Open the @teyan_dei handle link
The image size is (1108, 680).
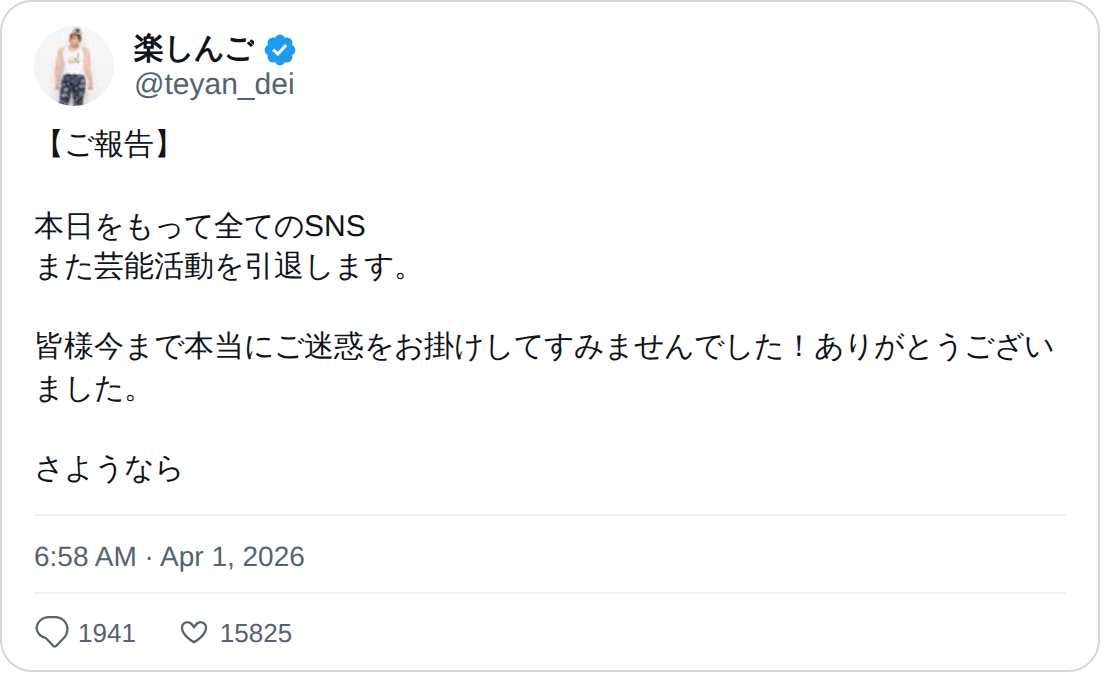pos(214,85)
